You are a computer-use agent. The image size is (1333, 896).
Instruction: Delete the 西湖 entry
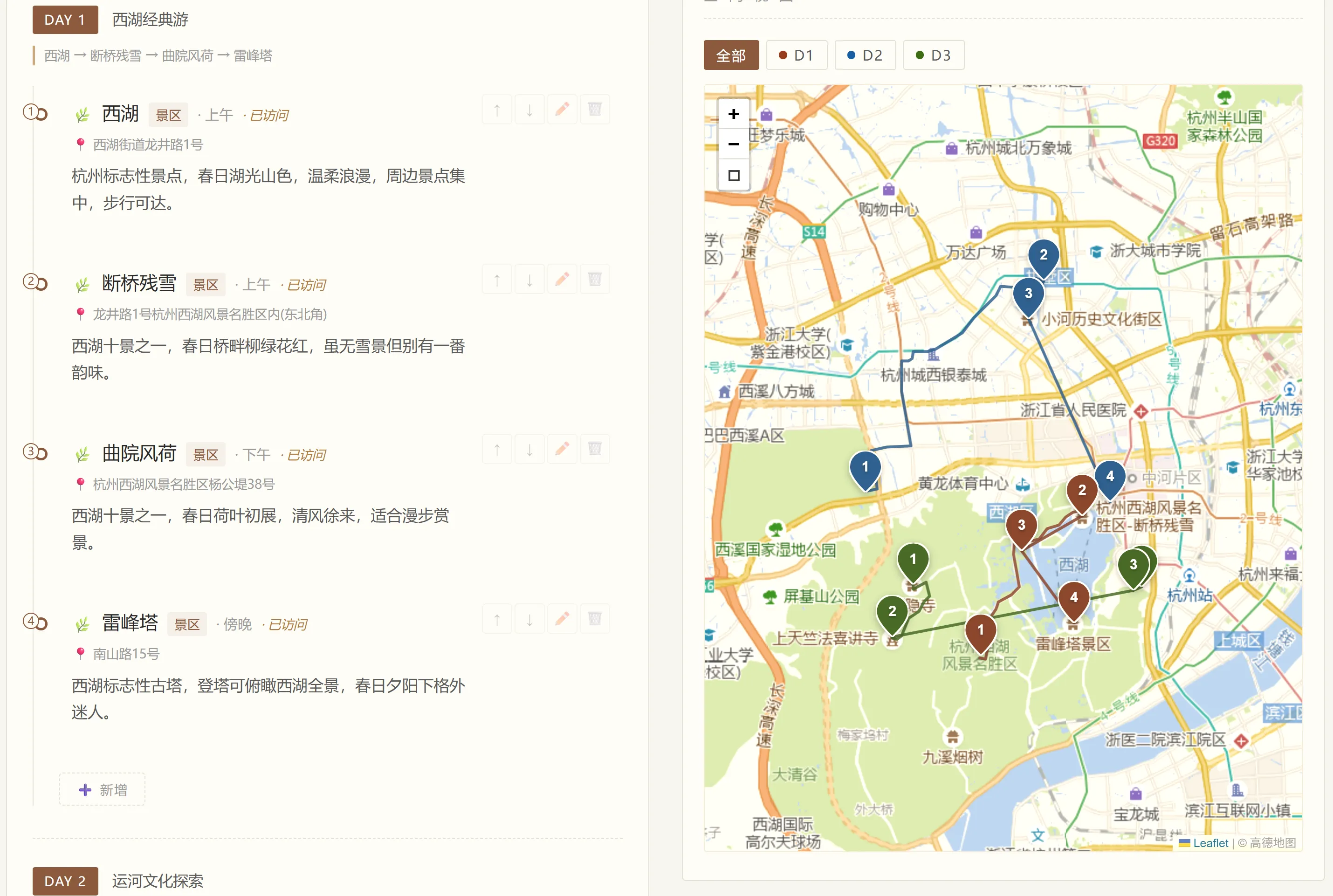[x=594, y=109]
